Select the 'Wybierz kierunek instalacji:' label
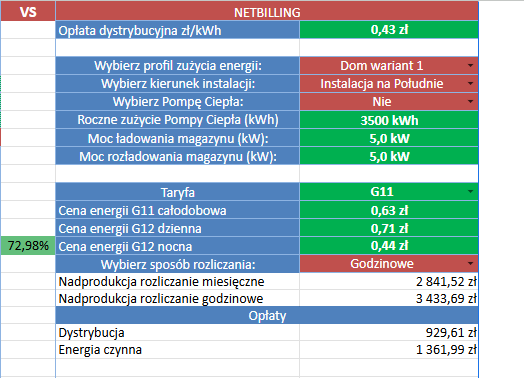The image size is (524, 378). click(177, 84)
